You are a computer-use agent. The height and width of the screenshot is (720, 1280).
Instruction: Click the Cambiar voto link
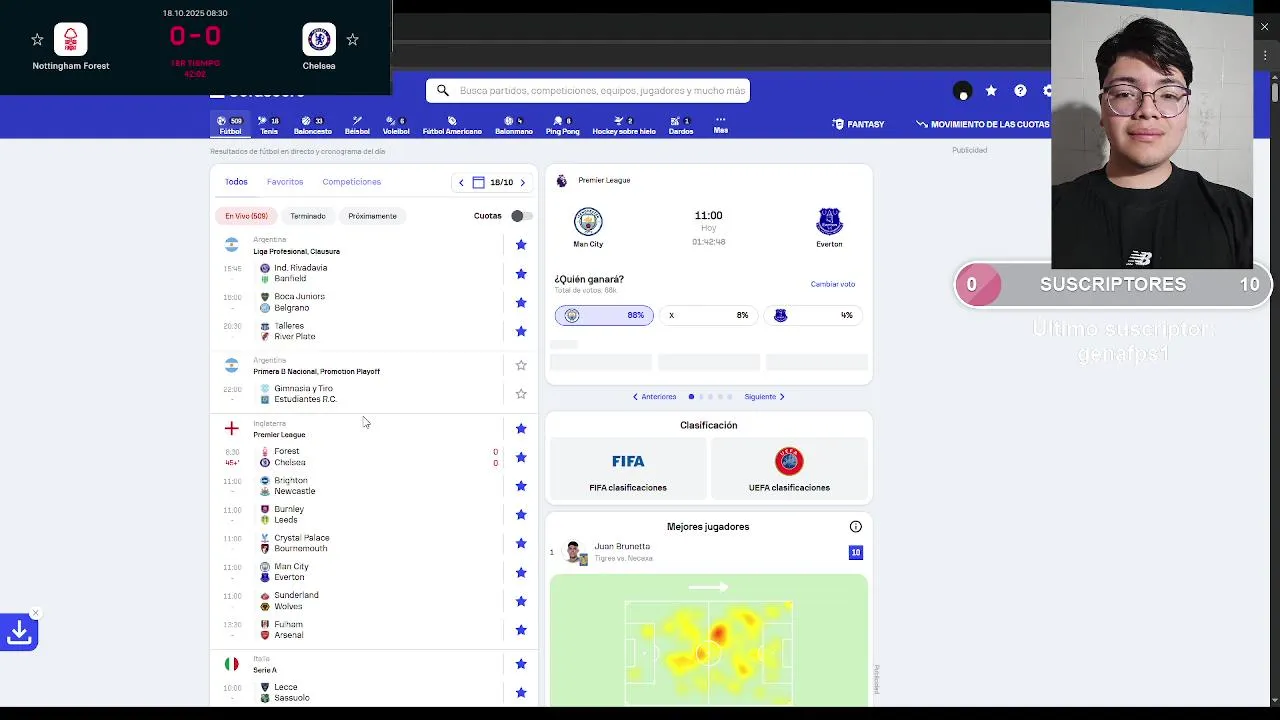click(x=833, y=284)
